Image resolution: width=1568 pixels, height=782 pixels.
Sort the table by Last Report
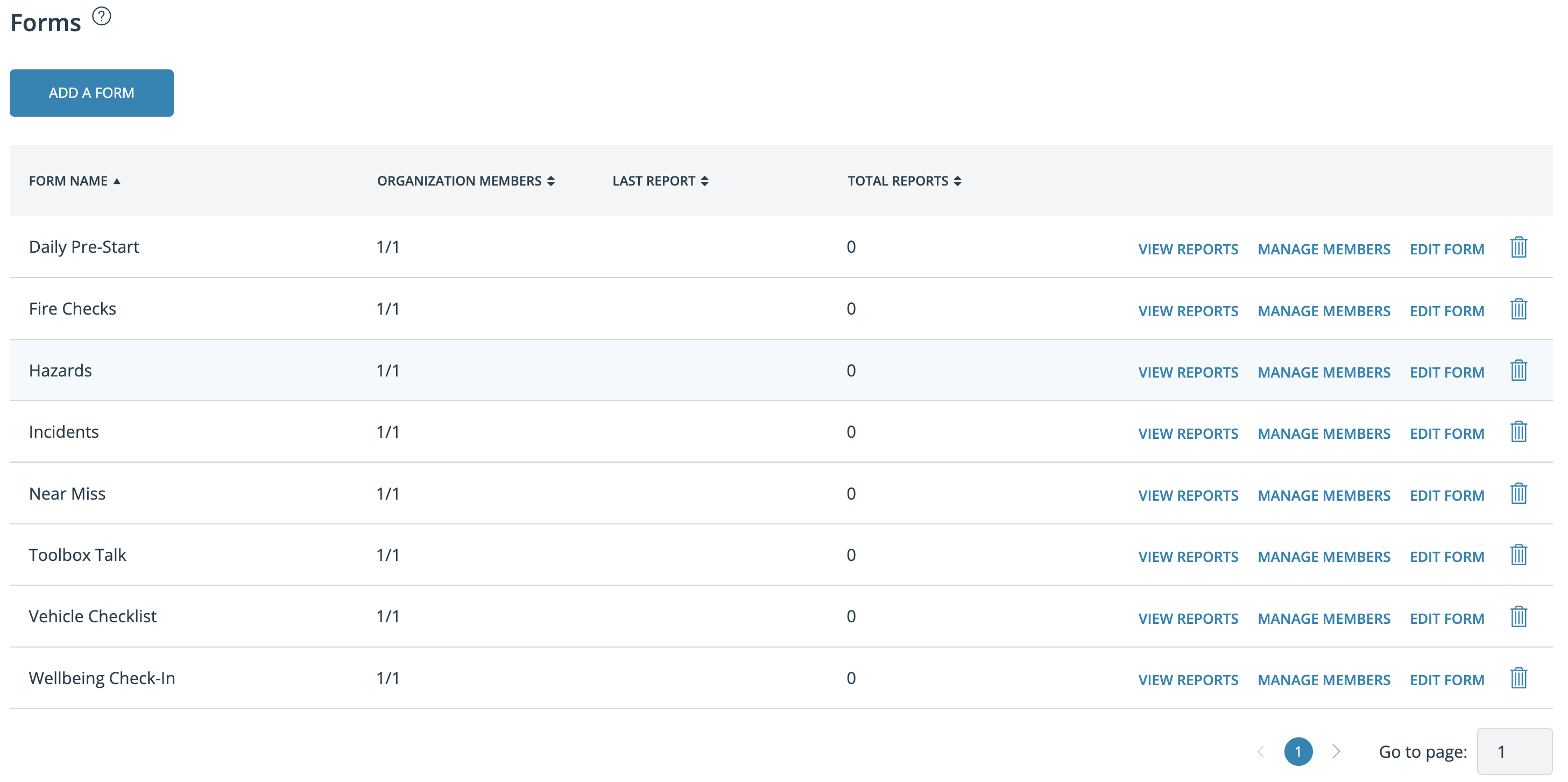click(660, 181)
